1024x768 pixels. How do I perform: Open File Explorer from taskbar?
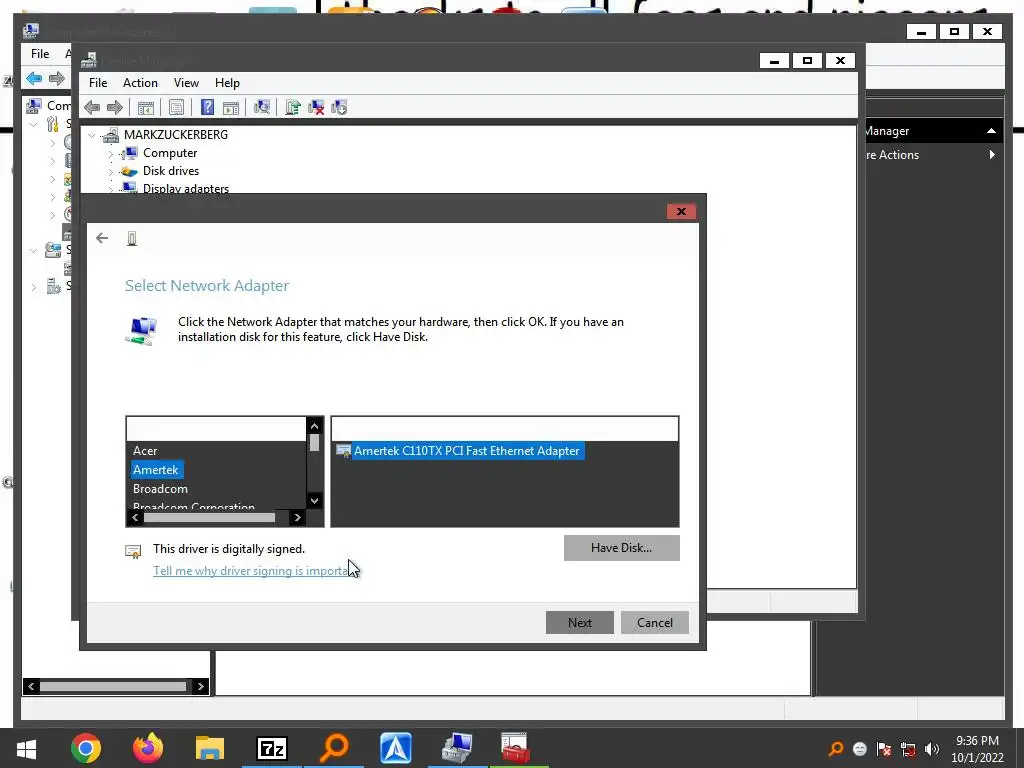(x=210, y=748)
